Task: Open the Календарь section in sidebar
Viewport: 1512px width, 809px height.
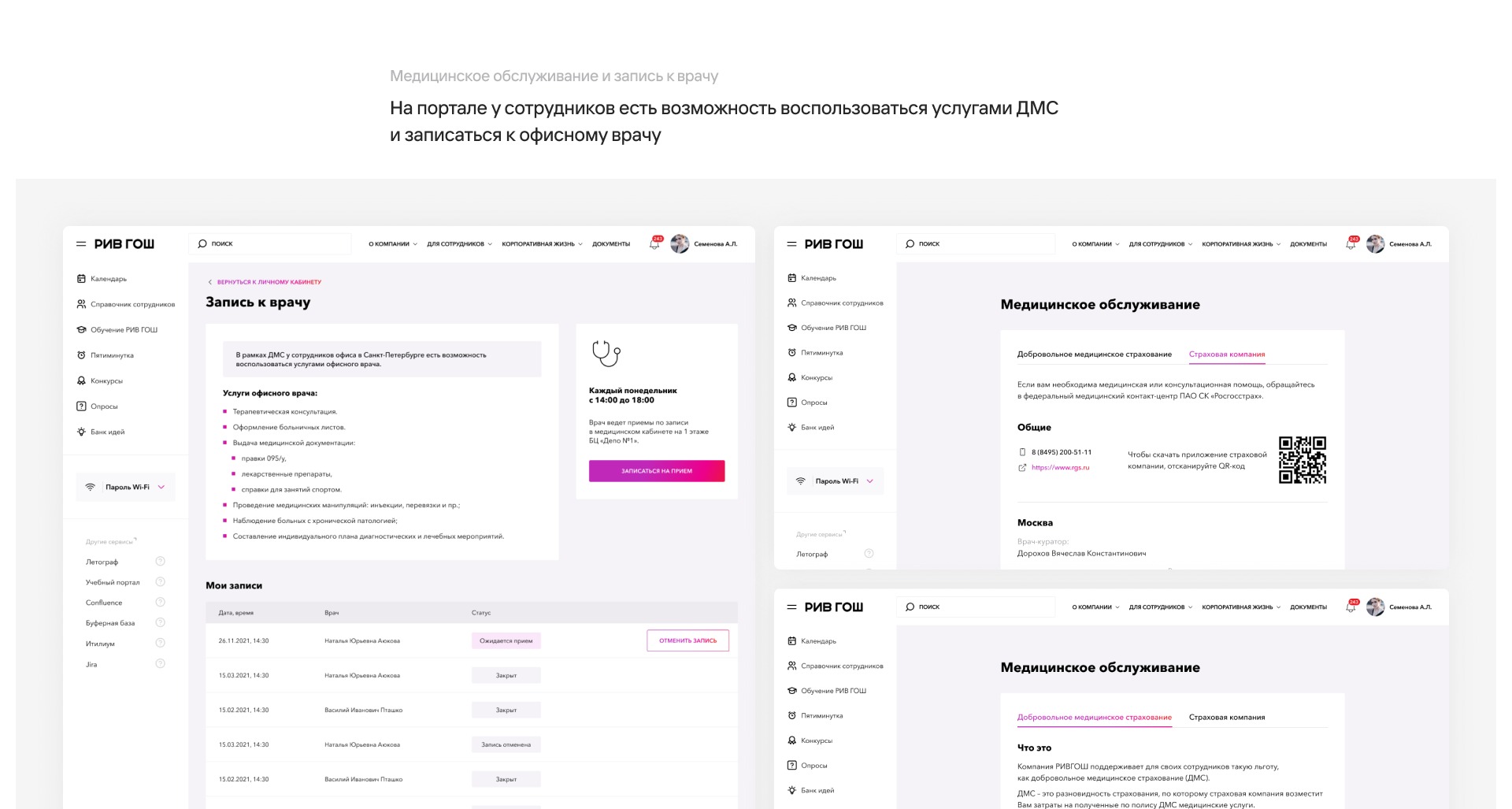Action: [109, 278]
